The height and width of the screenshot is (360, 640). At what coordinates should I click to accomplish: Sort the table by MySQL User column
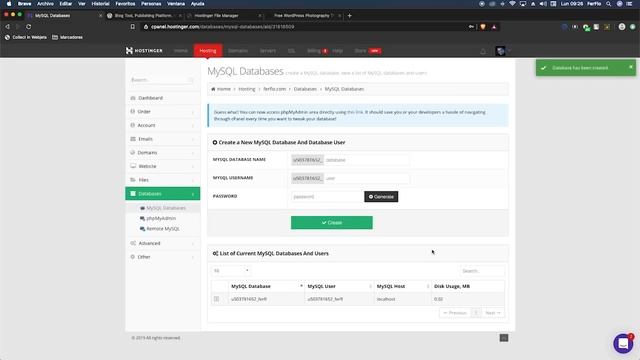pos(339,286)
